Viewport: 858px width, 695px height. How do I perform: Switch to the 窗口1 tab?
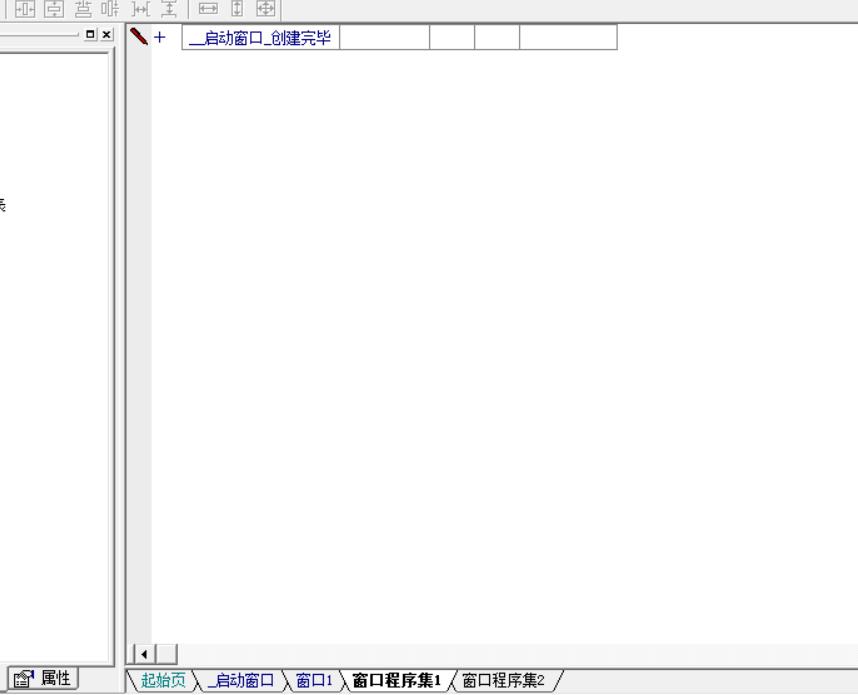click(x=313, y=681)
